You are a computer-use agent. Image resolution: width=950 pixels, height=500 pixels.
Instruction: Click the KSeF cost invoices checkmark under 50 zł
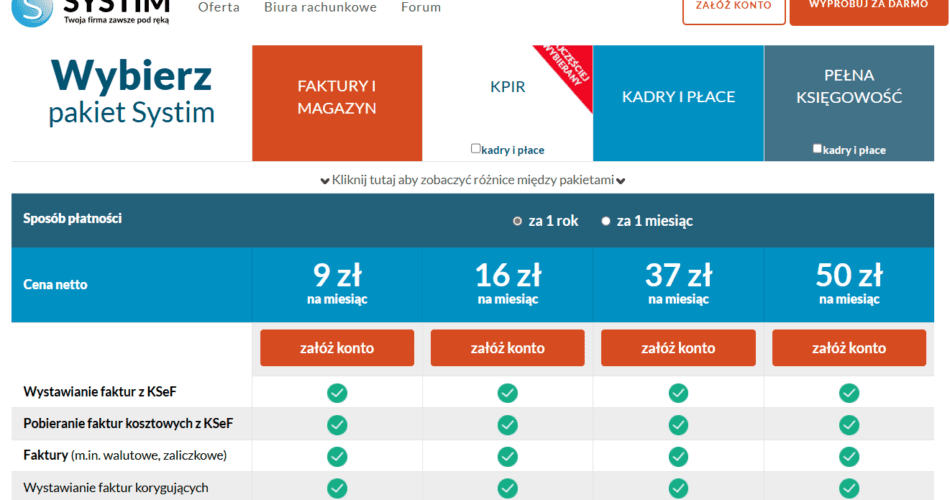(849, 424)
